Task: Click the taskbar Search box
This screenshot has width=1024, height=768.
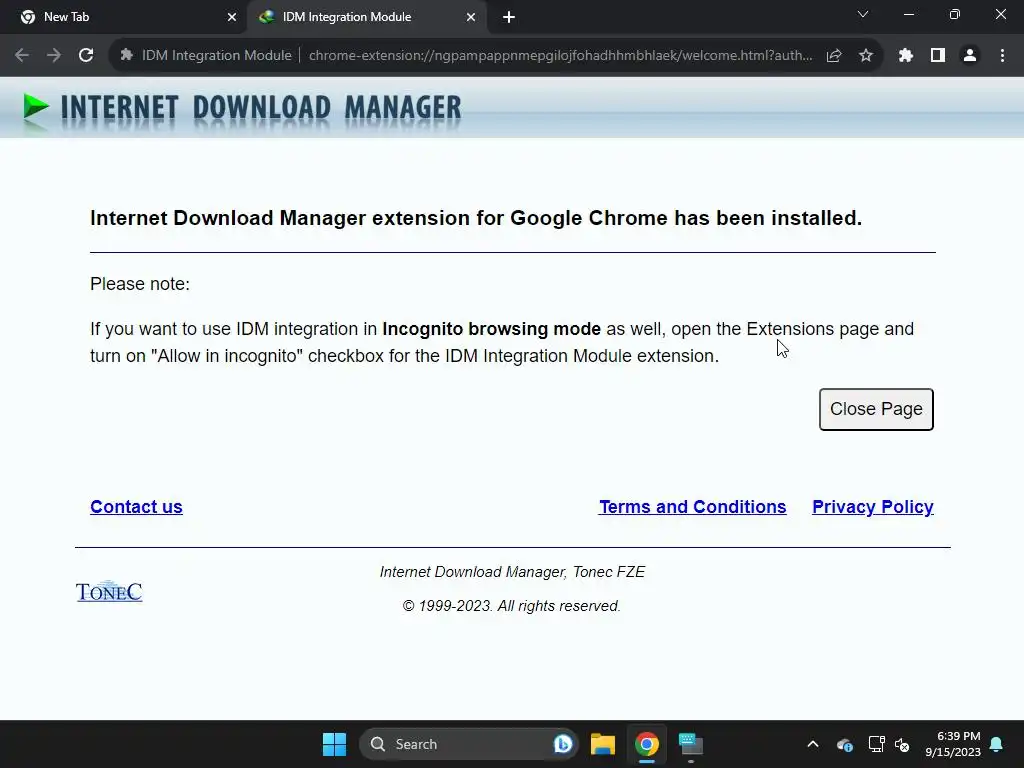Action: tap(468, 744)
